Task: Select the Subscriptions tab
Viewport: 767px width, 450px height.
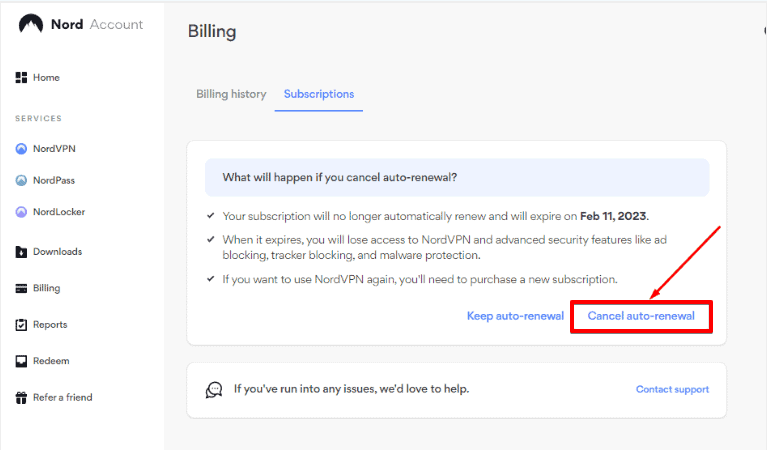Action: coord(319,94)
